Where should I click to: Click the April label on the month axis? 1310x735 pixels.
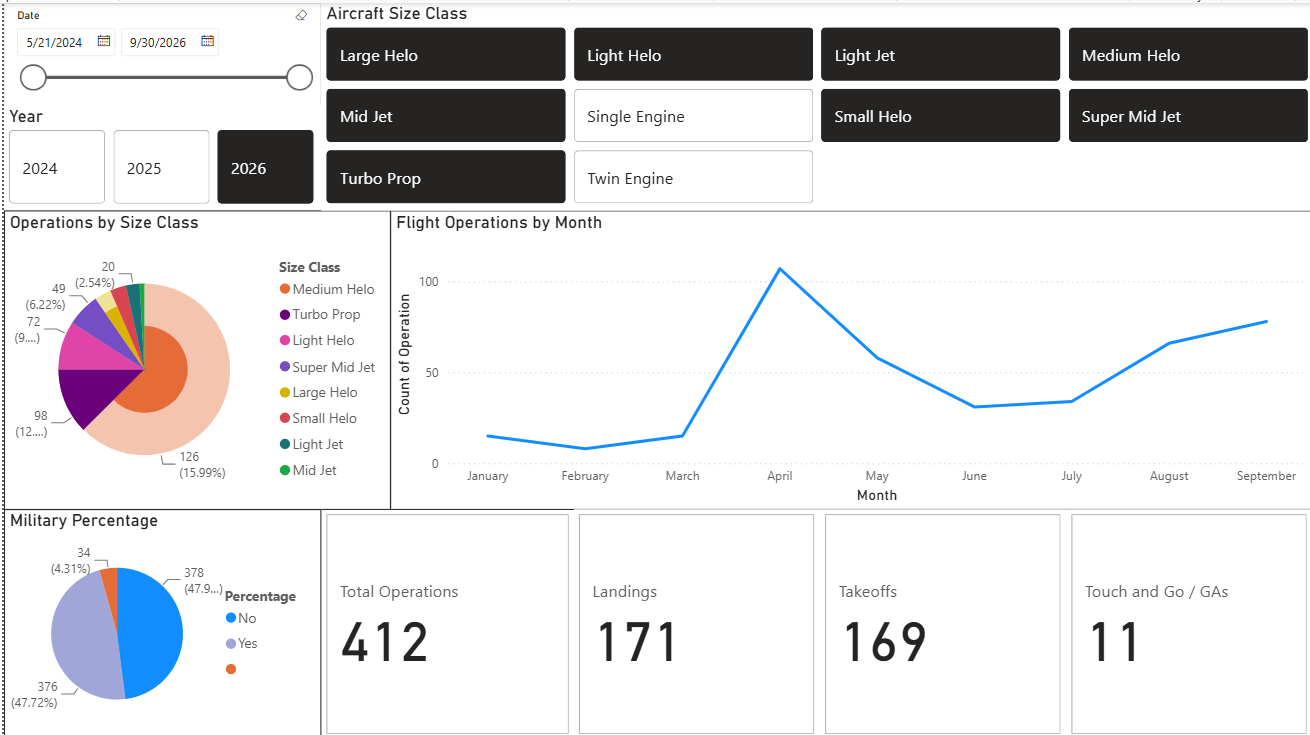click(x=780, y=476)
